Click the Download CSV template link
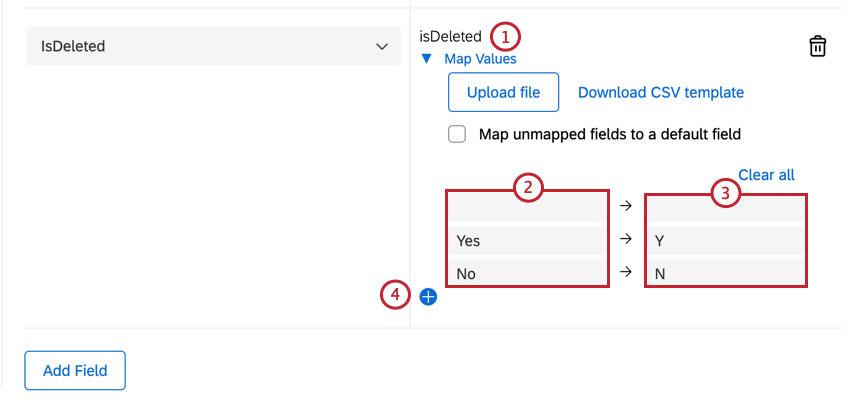The height and width of the screenshot is (400, 850). [660, 93]
